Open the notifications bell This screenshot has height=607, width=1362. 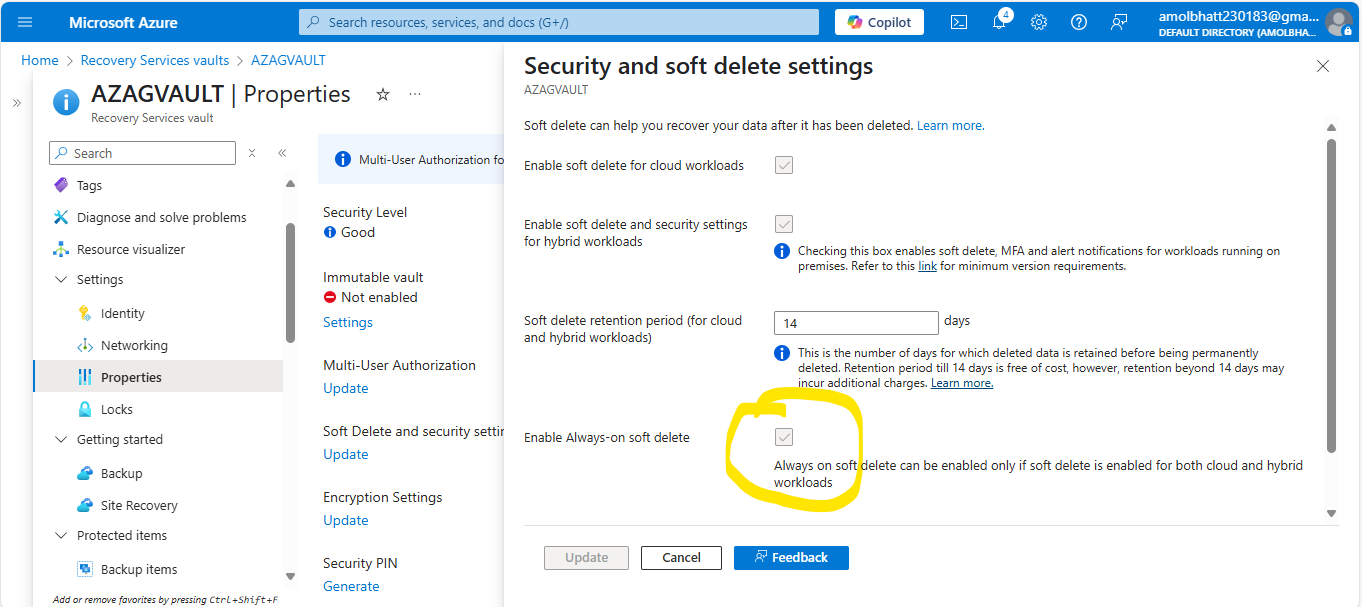click(x=998, y=21)
